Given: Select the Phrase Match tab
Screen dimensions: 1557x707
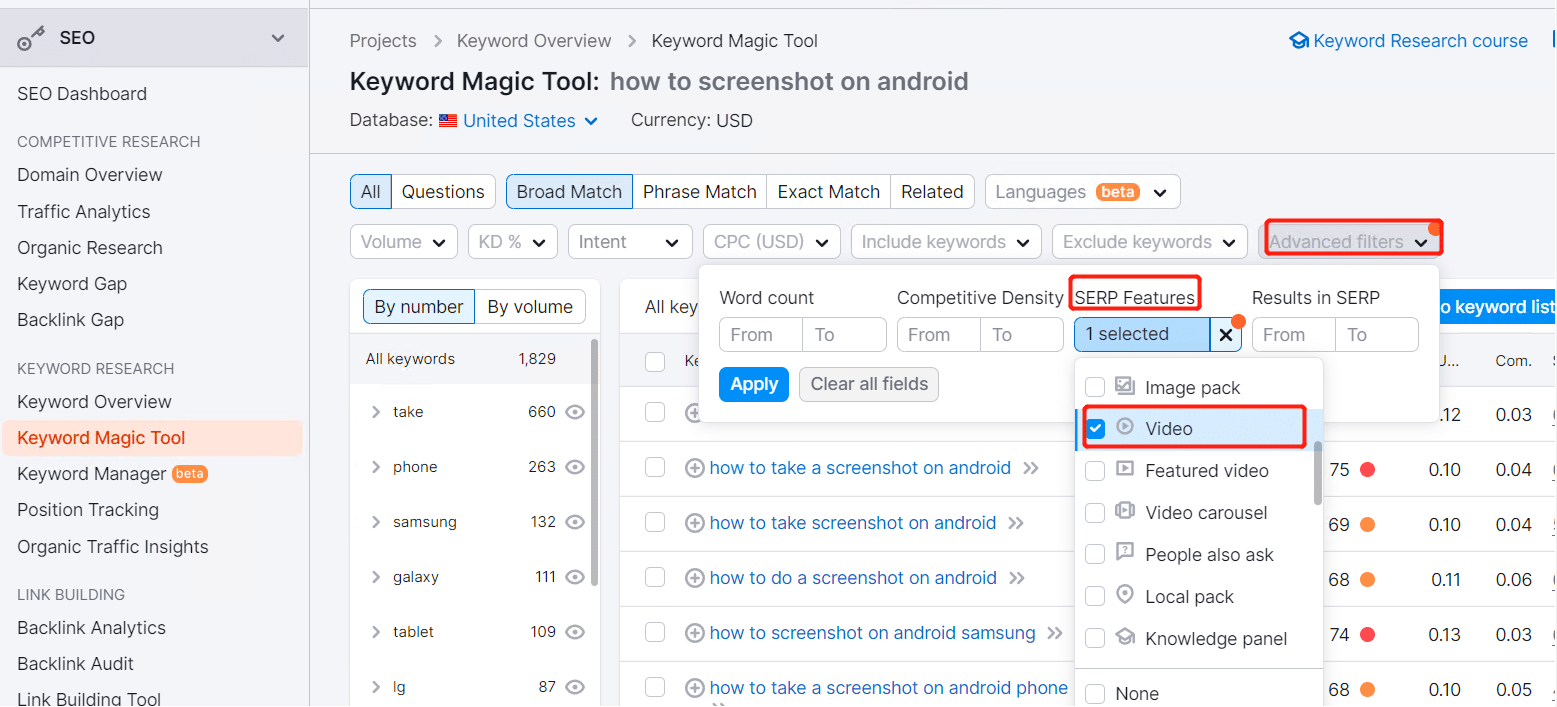Looking at the screenshot, I should click(x=699, y=192).
